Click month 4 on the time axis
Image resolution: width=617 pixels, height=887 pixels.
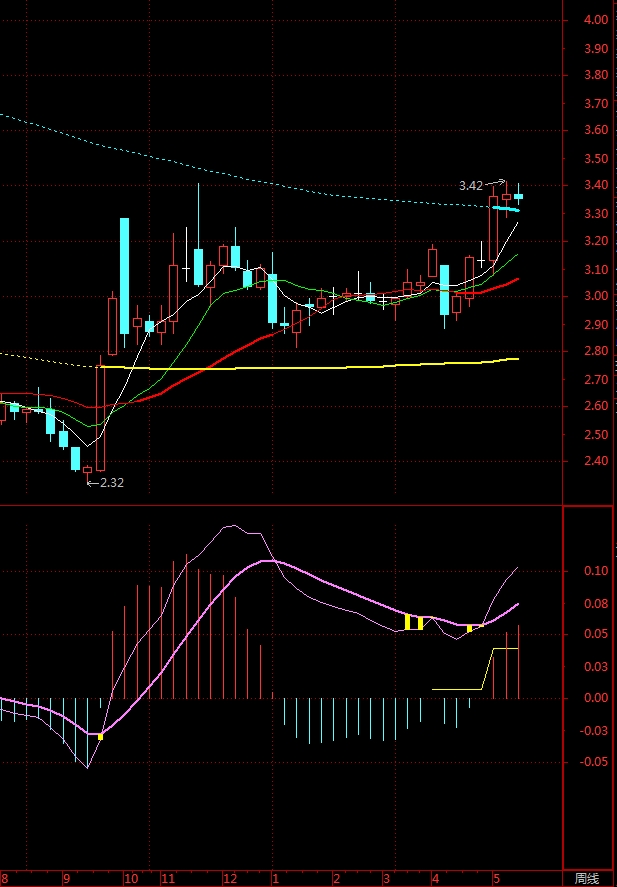(435, 879)
